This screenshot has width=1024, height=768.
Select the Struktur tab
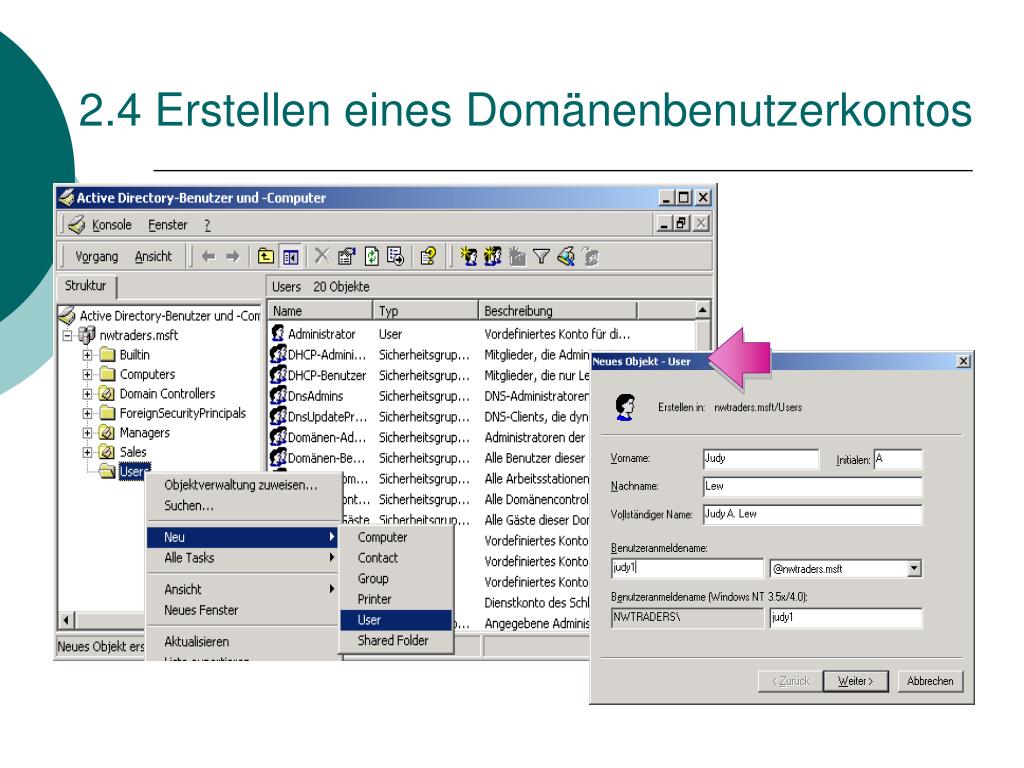pyautogui.click(x=86, y=285)
